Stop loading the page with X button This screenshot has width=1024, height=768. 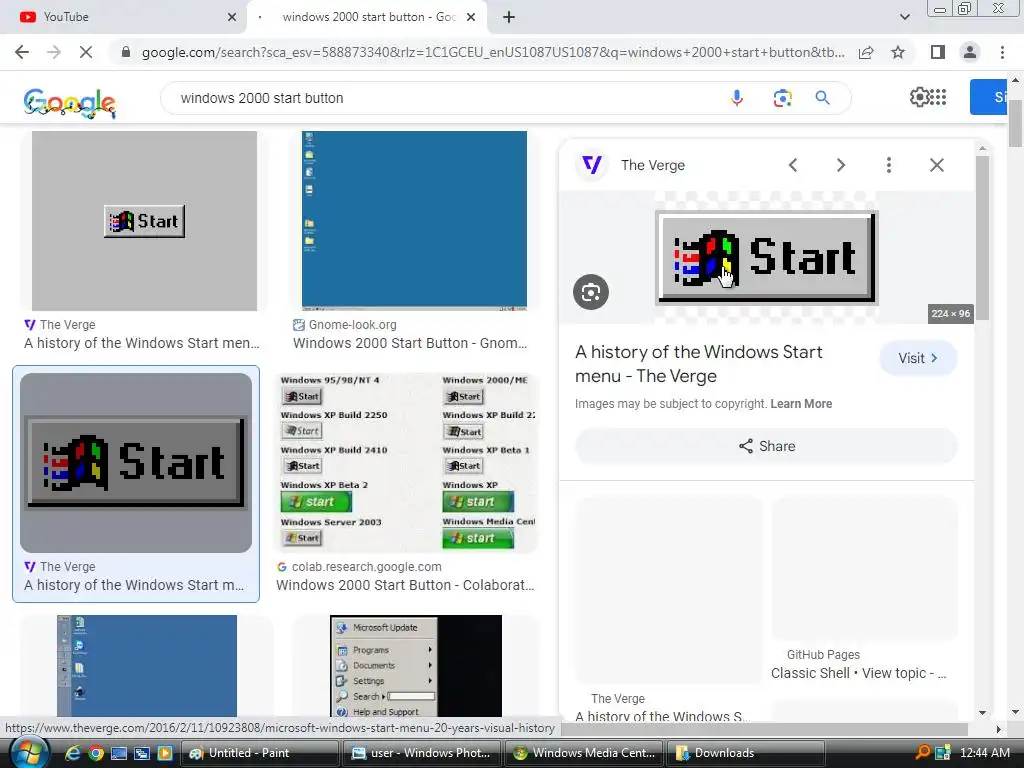(86, 52)
